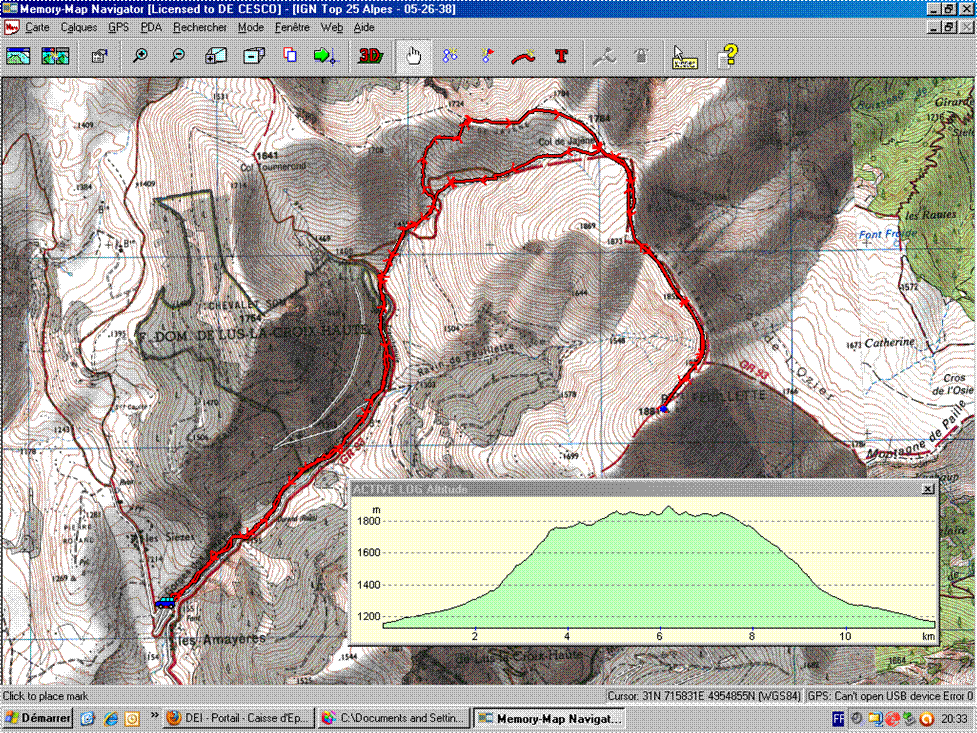Zoom in with the plus magnifier
The image size is (977, 733).
click(140, 56)
